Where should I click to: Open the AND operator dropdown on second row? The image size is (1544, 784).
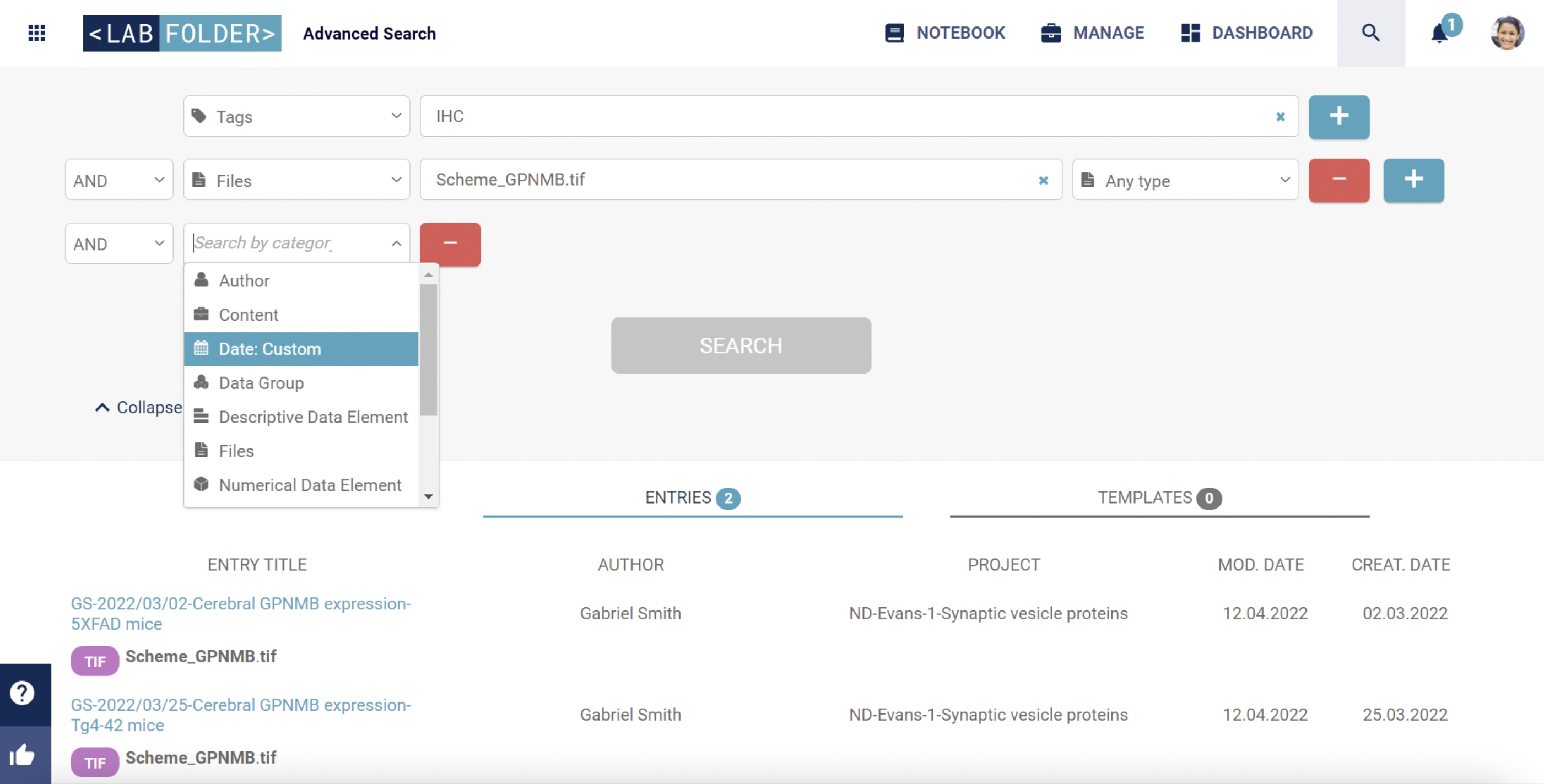118,180
